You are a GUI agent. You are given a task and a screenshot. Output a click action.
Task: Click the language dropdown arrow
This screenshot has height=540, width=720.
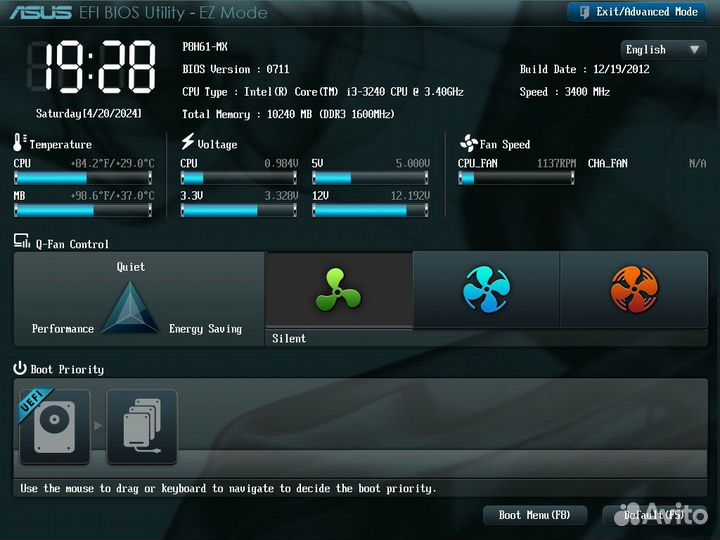click(695, 49)
